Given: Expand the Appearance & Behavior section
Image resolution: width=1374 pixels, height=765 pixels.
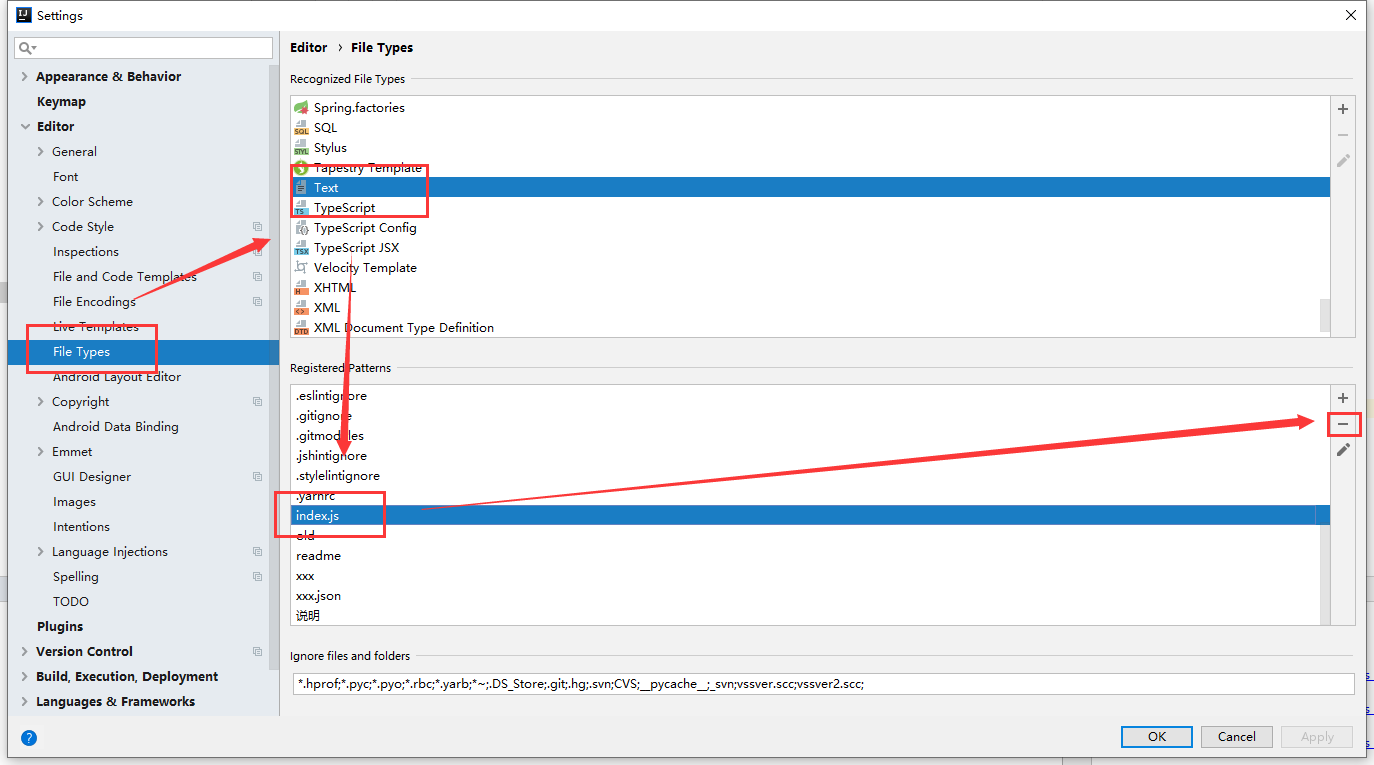Looking at the screenshot, I should (x=25, y=77).
